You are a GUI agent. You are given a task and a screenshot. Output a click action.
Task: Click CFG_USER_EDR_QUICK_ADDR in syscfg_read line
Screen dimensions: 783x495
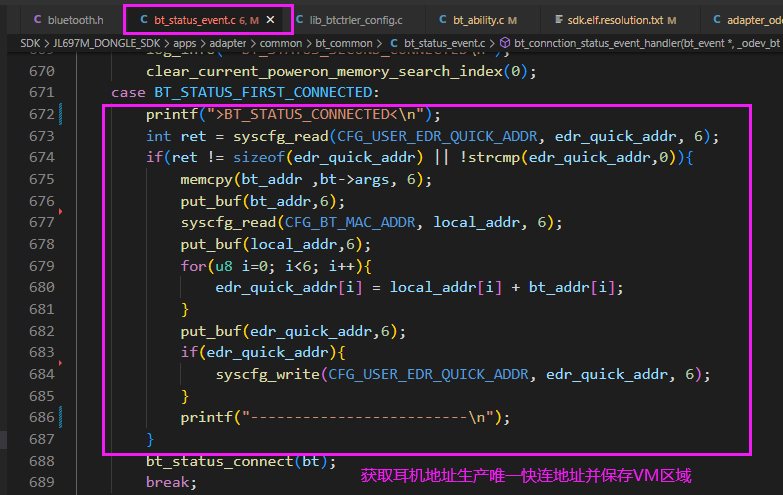[437, 136]
